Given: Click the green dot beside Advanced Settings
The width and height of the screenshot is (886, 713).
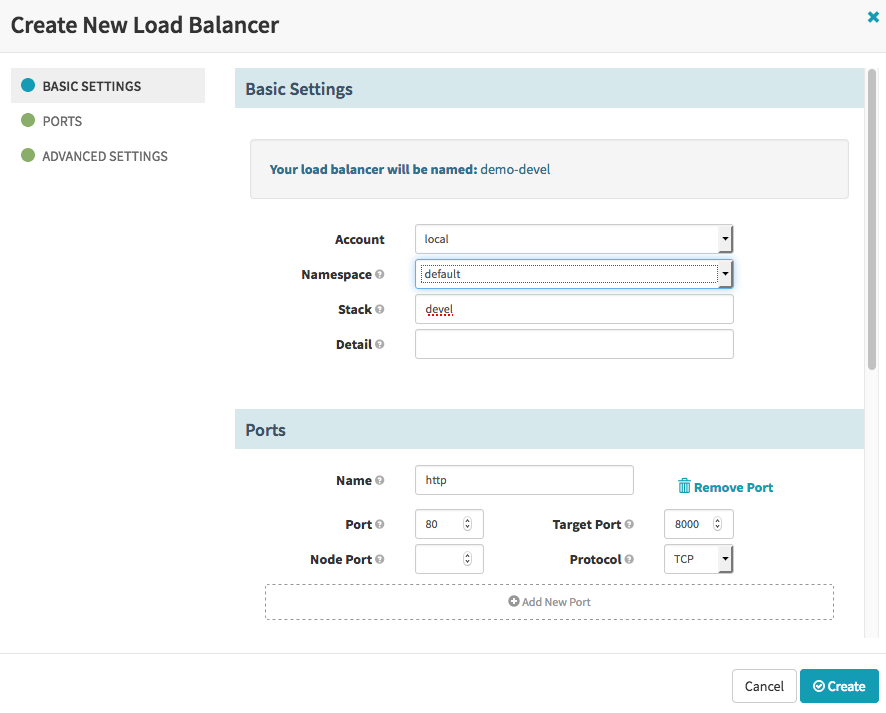Looking at the screenshot, I should coord(28,155).
